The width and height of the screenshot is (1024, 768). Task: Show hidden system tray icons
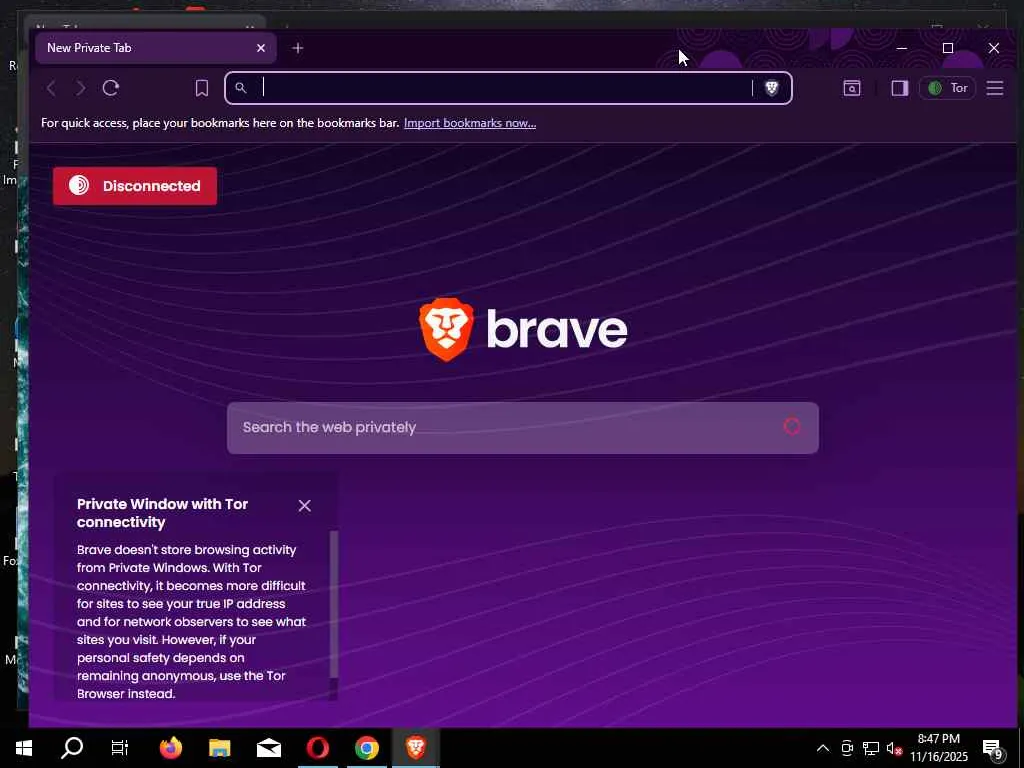823,748
